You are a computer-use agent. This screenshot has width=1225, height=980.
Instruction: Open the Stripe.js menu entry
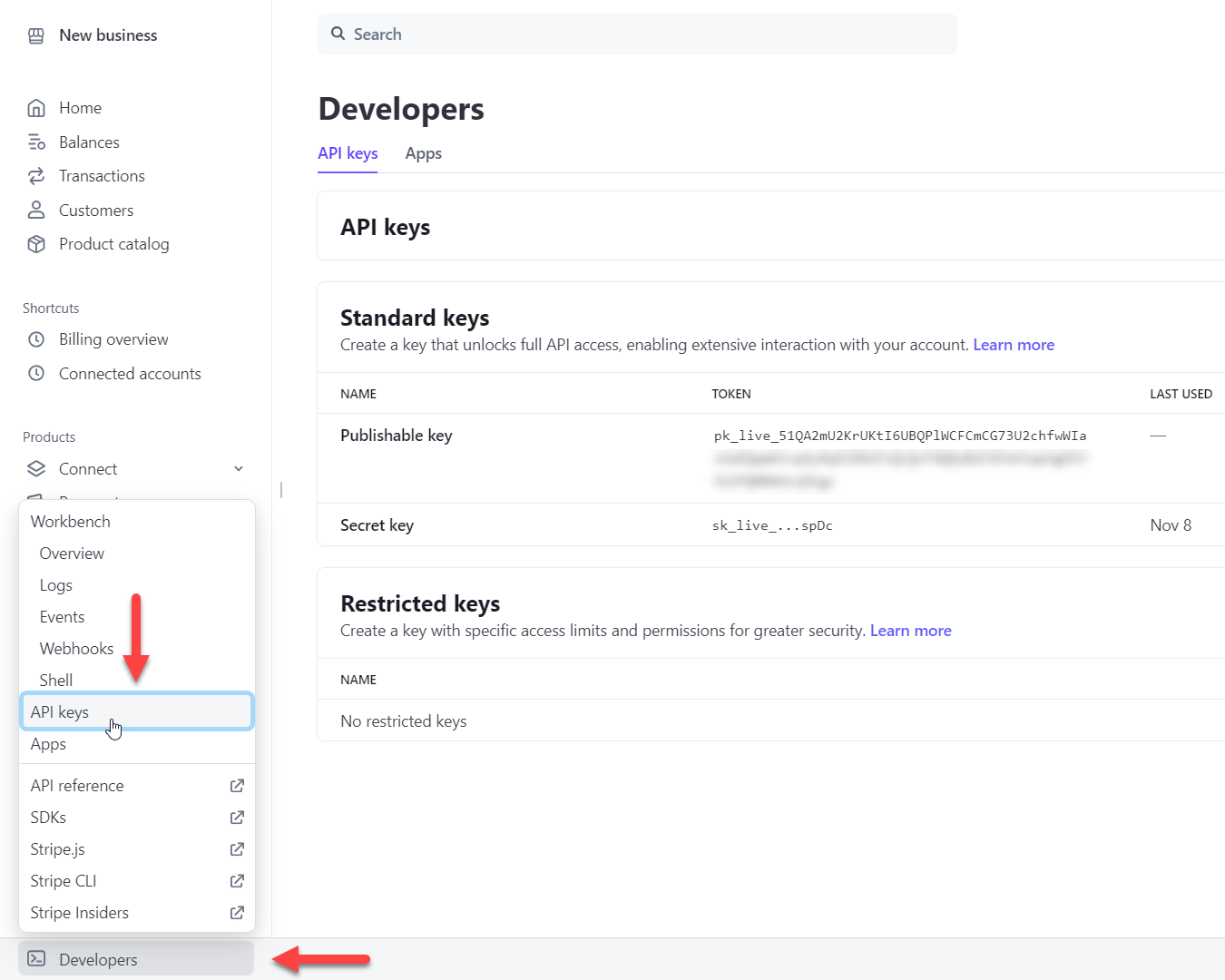[x=137, y=849]
